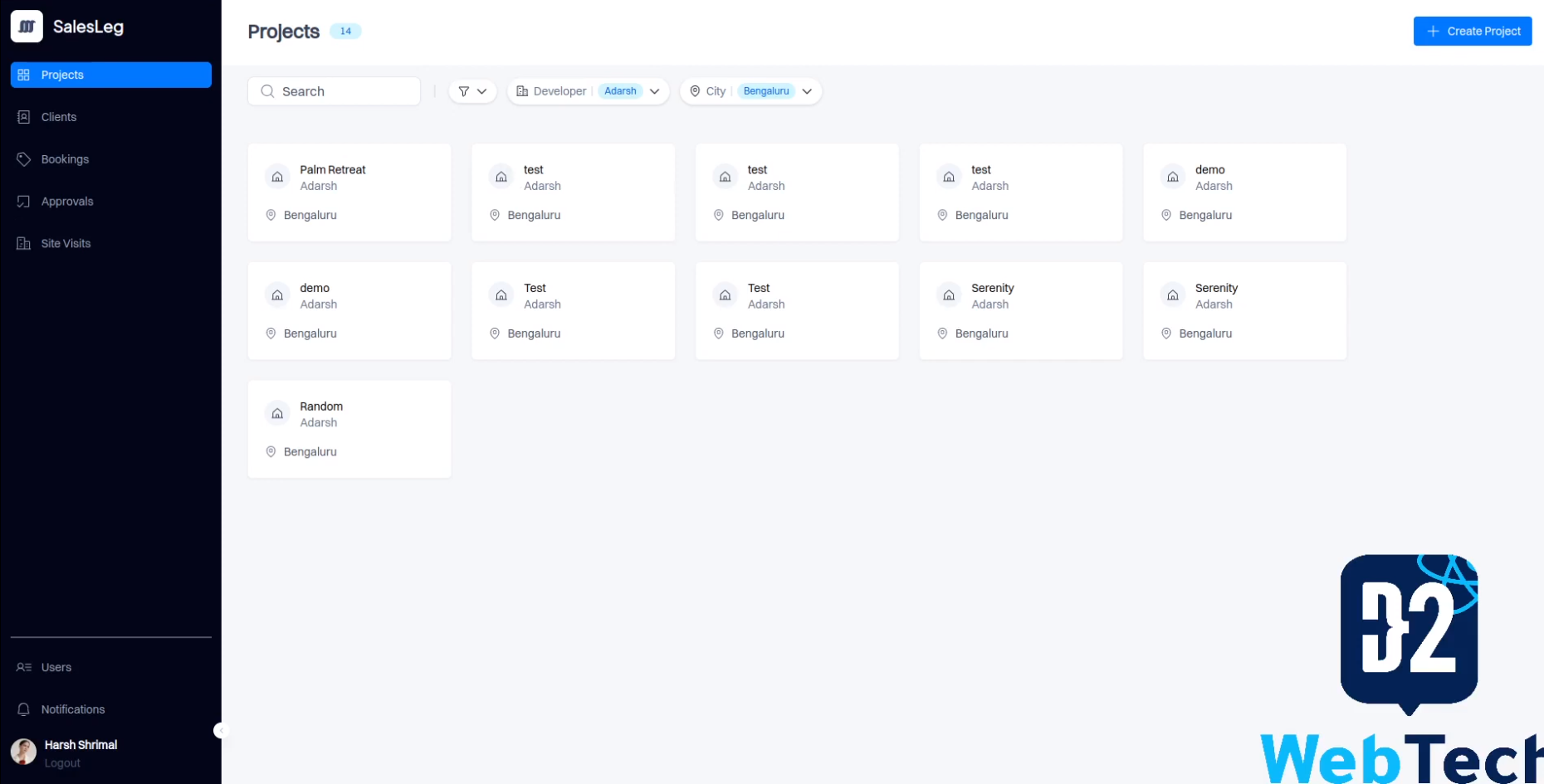Go to Bookings in sidebar
This screenshot has height=784, width=1544.
coord(65,159)
